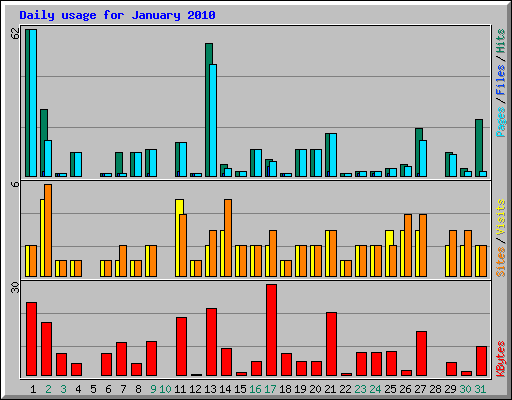The image size is (512, 400).
Task: Select day label "4" on the x-axis
Action: 78,389
